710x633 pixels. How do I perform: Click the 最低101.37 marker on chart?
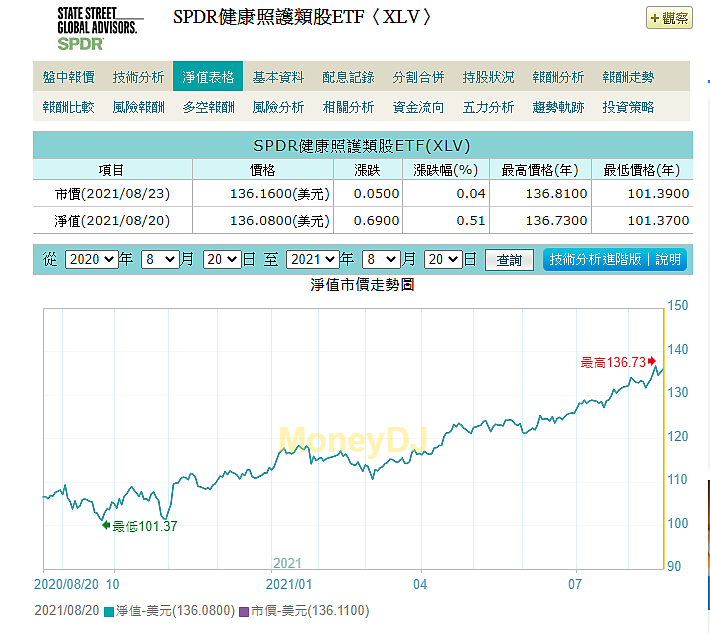tap(140, 526)
